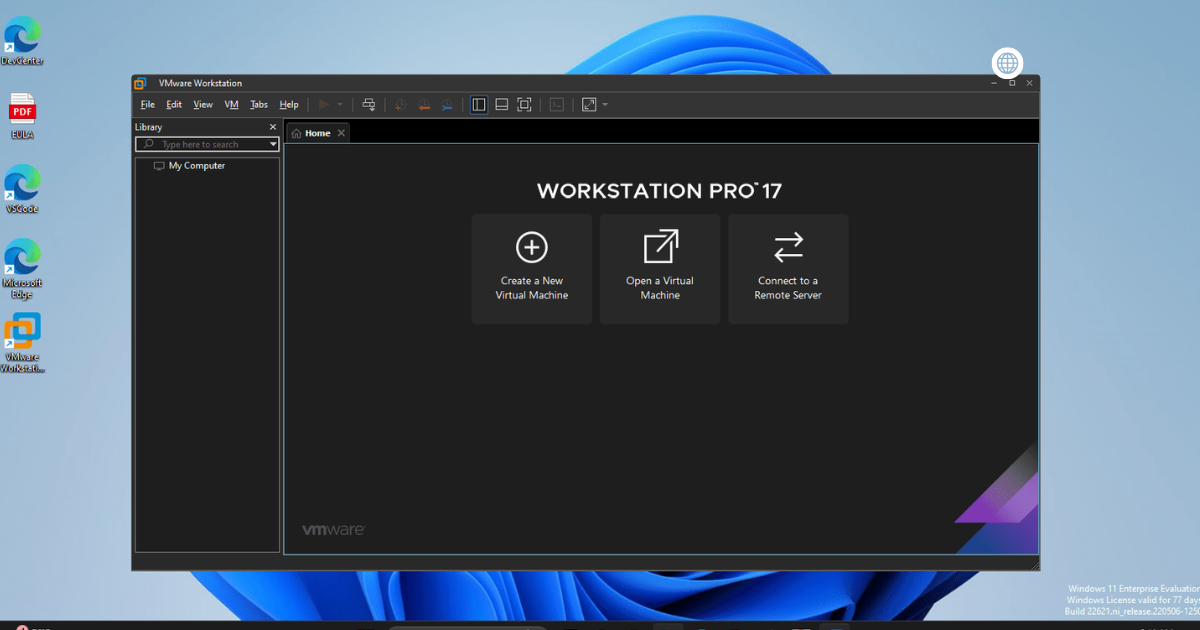Minimize the VMware Workstation window
1200x630 pixels.
[994, 83]
